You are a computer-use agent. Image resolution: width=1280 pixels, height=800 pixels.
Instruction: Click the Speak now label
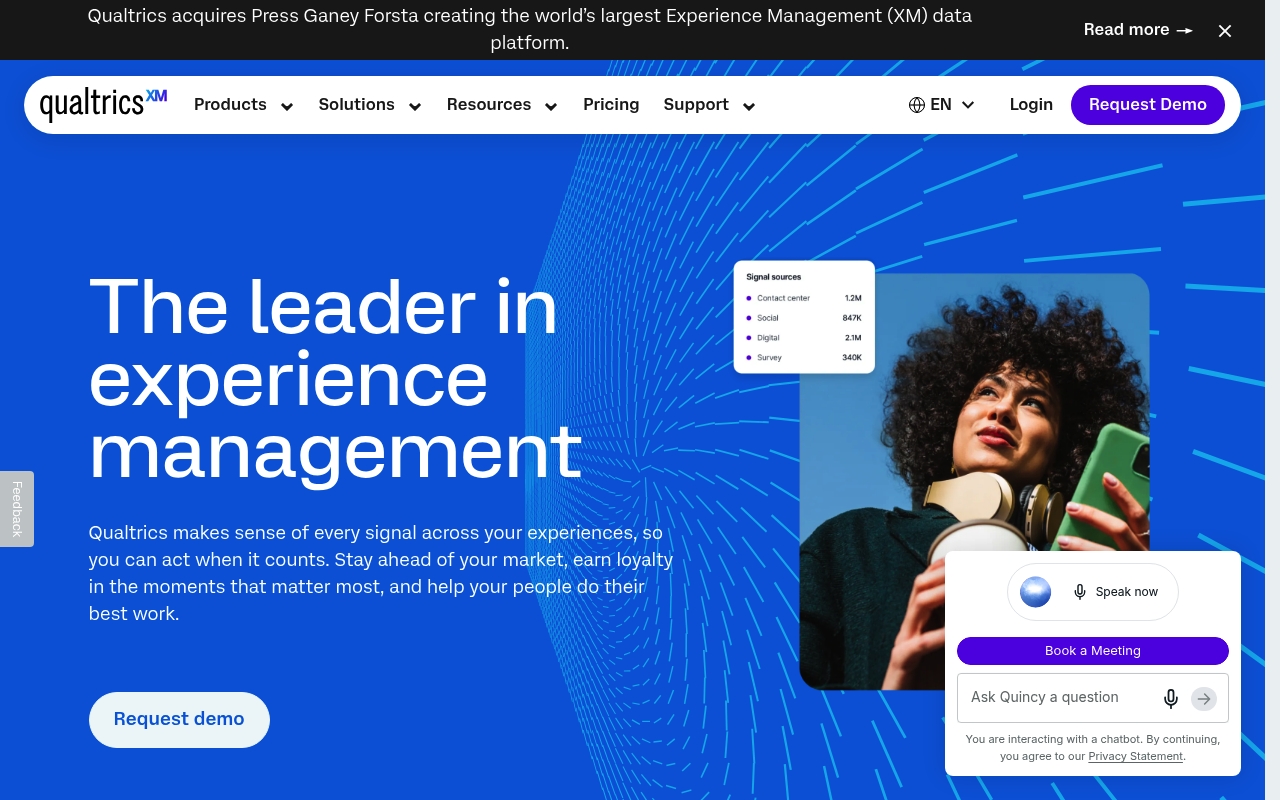[x=1127, y=592]
